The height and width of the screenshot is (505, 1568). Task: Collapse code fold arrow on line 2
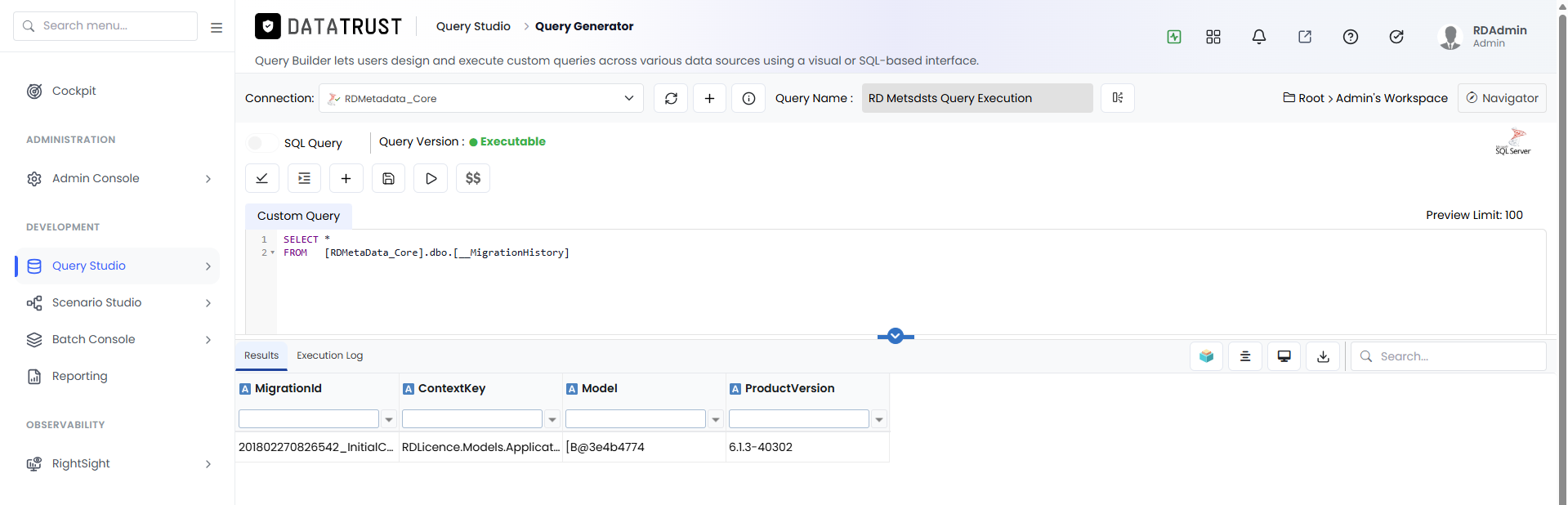pyautogui.click(x=272, y=253)
